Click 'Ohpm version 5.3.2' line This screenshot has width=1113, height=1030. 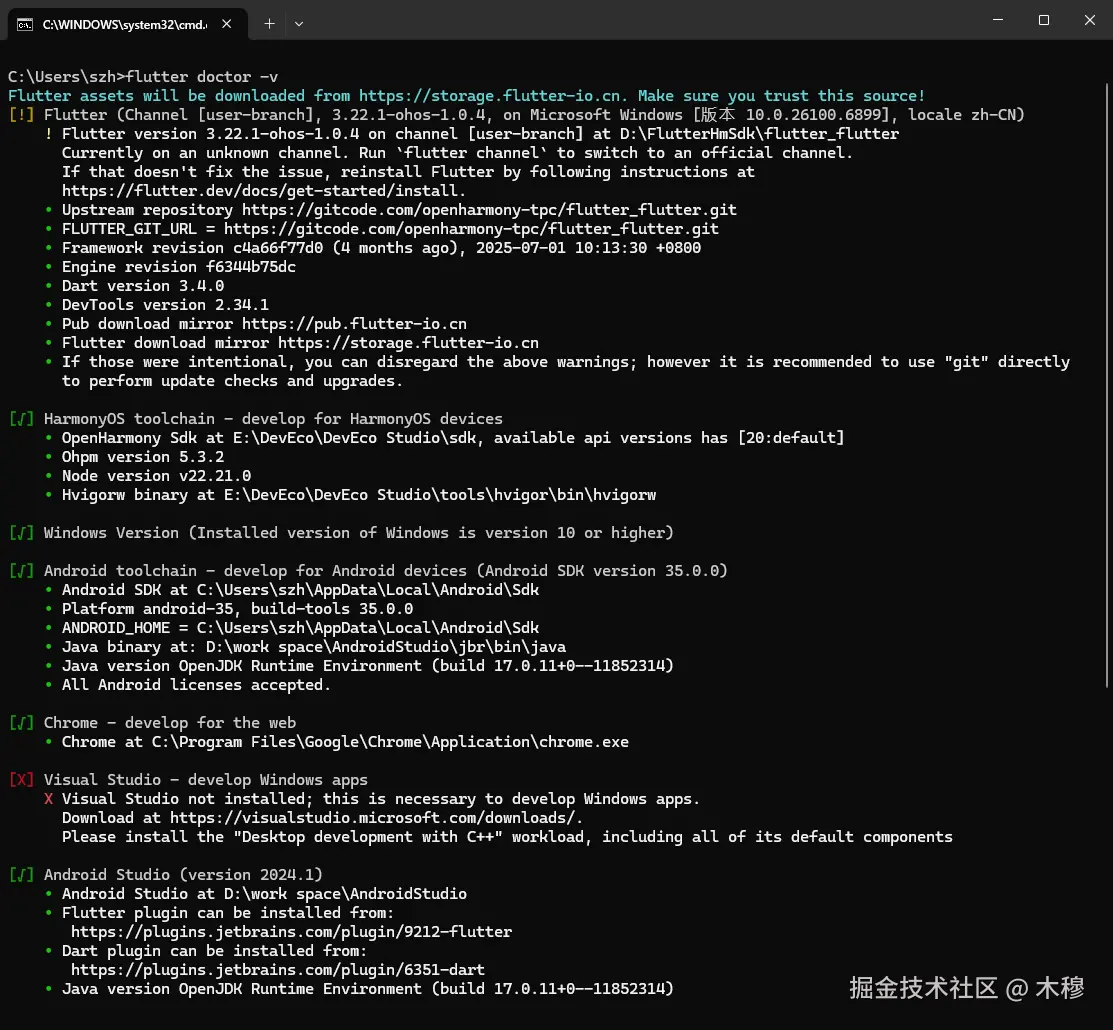click(x=143, y=457)
